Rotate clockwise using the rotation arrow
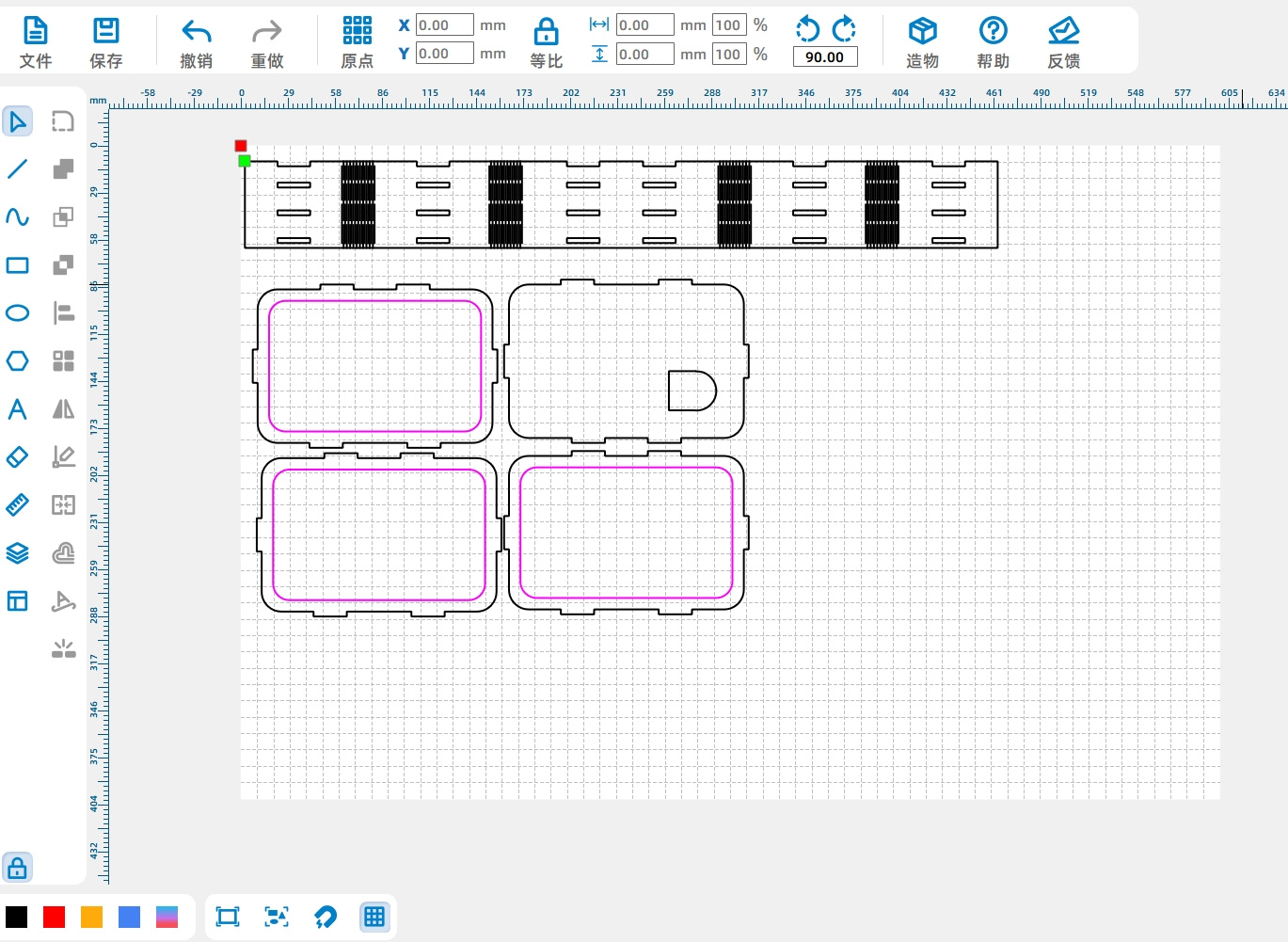Image resolution: width=1288 pixels, height=942 pixels. pyautogui.click(x=844, y=28)
